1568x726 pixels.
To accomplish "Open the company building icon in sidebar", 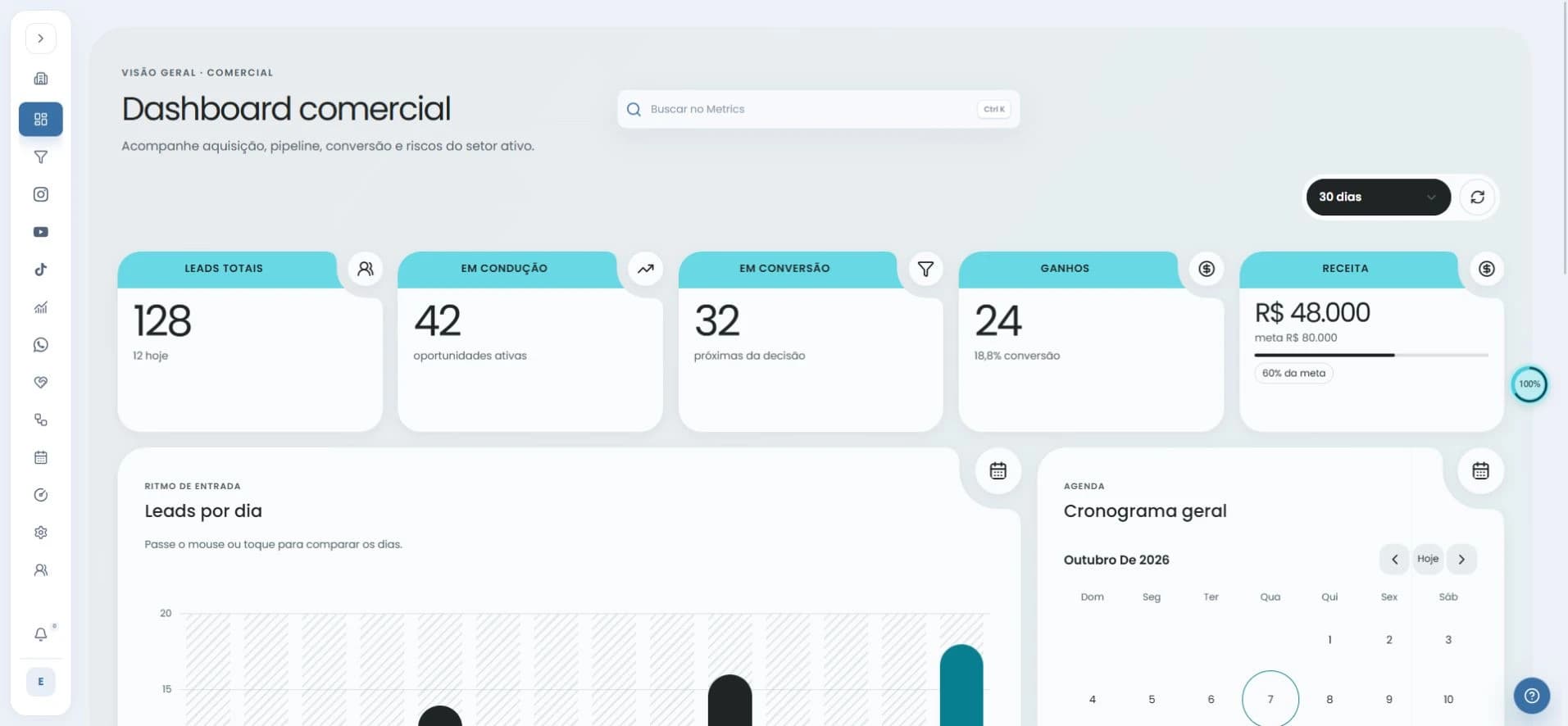I will click(41, 79).
